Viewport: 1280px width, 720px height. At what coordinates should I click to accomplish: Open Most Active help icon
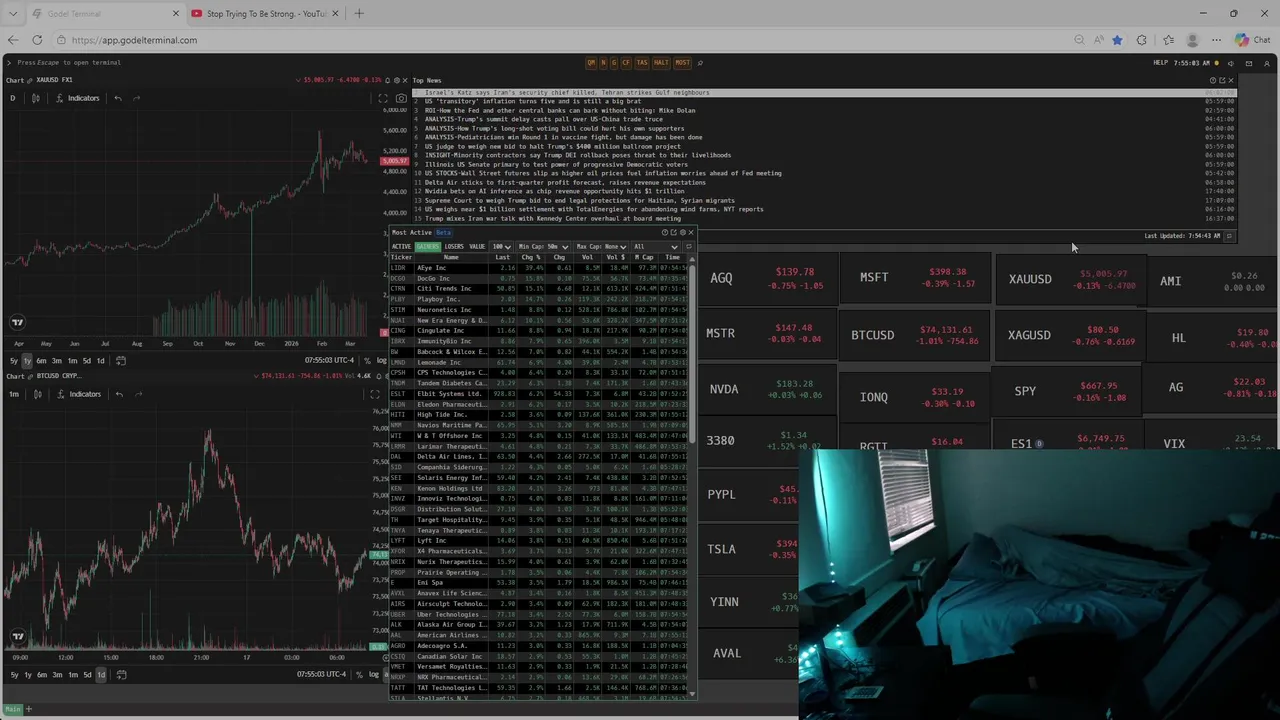[664, 233]
